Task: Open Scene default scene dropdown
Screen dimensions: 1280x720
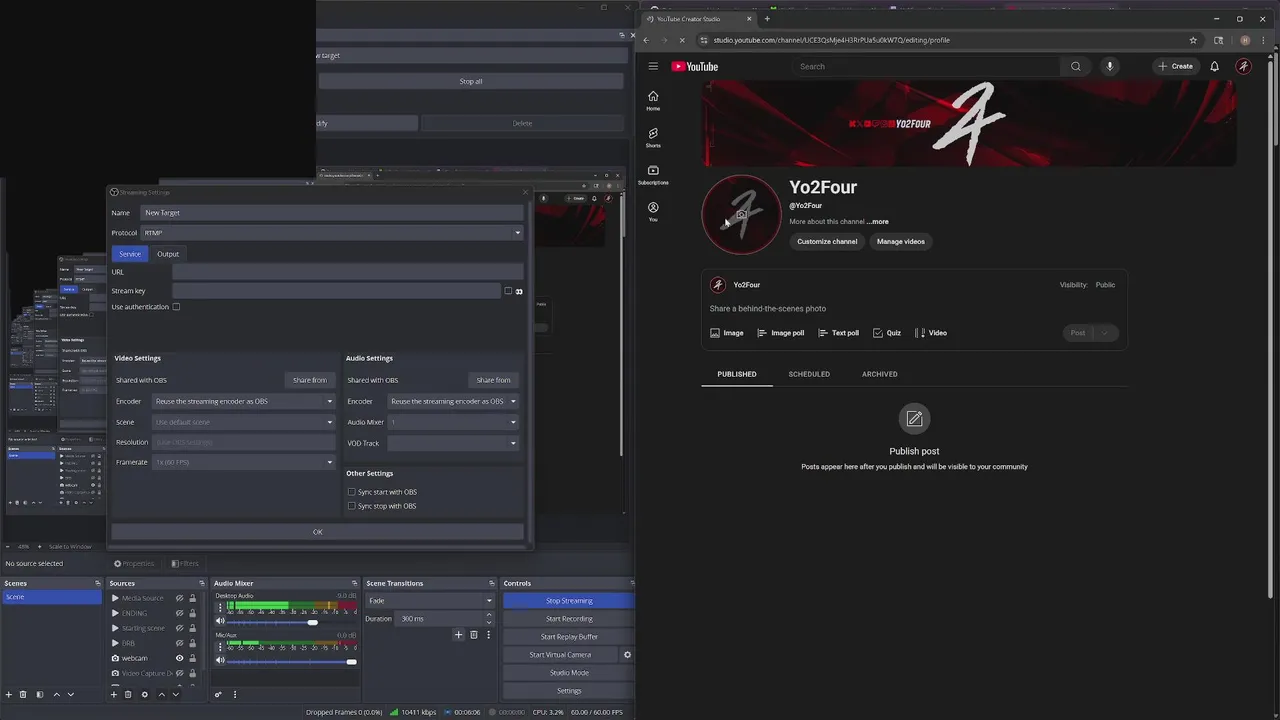Action: [244, 422]
